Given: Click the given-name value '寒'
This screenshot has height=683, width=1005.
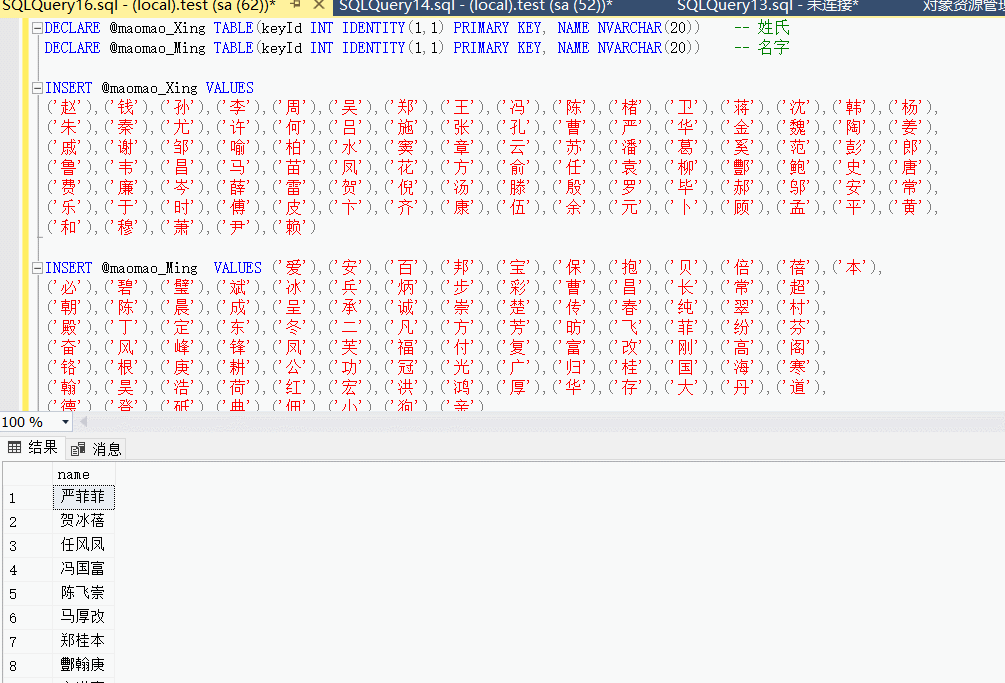Looking at the screenshot, I should click(x=798, y=368).
